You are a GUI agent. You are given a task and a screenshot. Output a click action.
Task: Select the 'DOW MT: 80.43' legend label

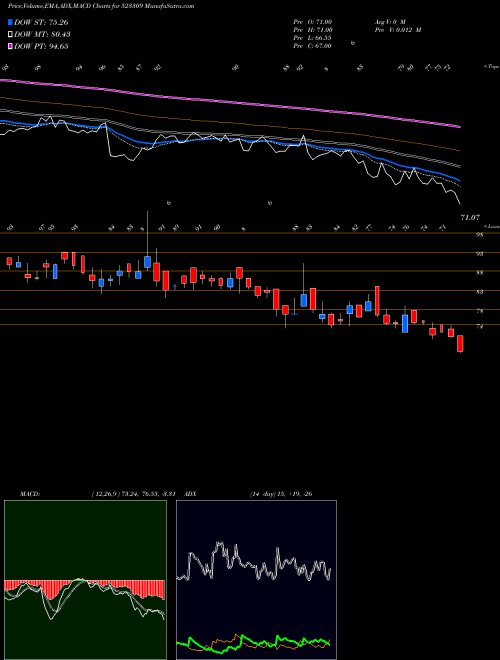point(42,35)
